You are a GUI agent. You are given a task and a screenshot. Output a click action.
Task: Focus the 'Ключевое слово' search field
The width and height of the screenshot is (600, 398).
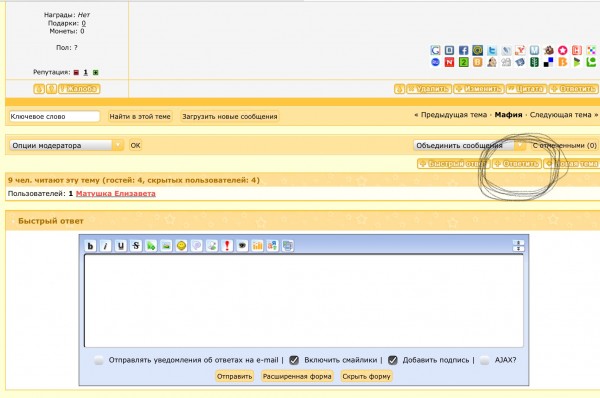click(54, 116)
